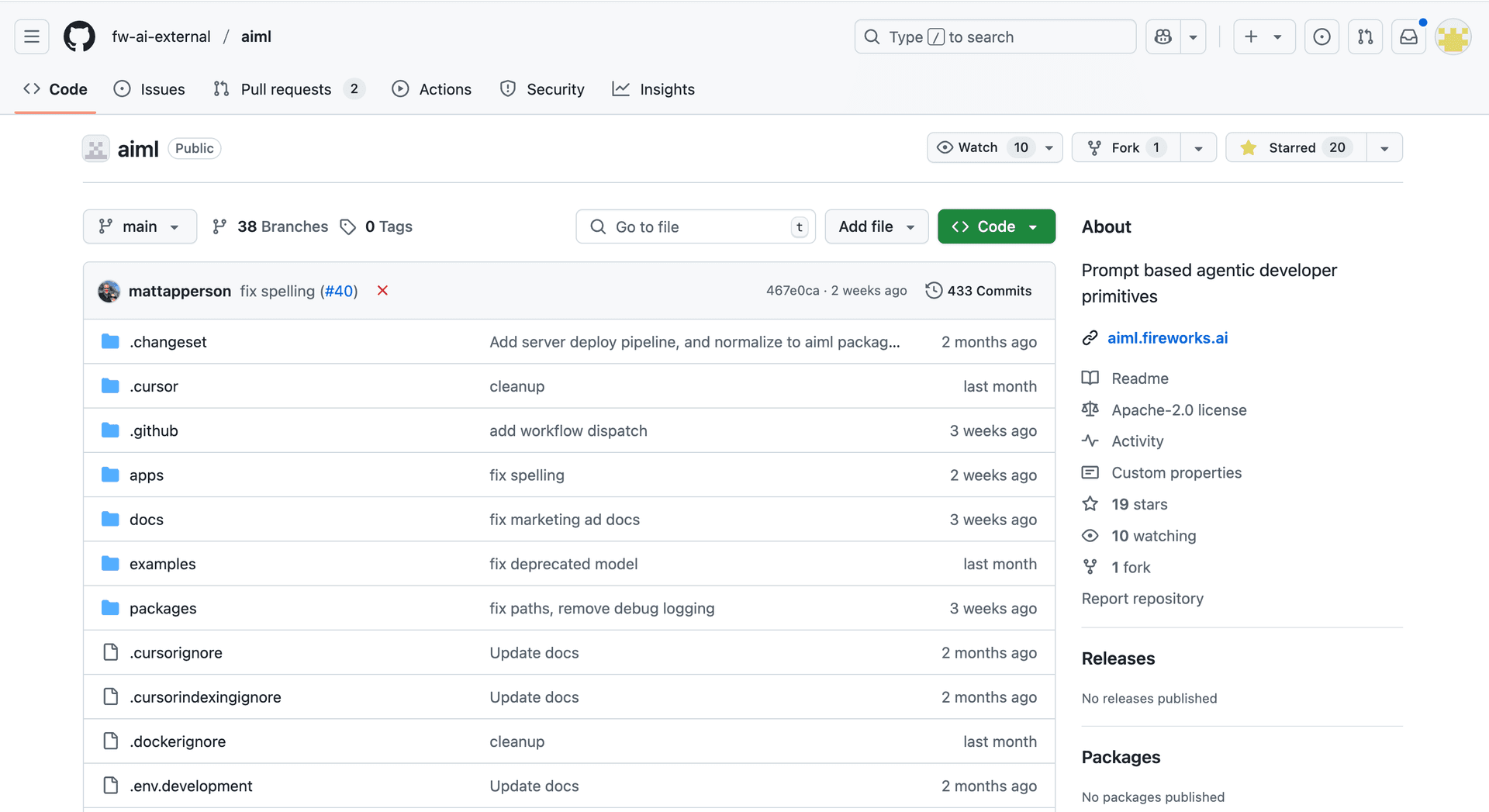
Task: Open the examples folder
Action: pyautogui.click(x=163, y=564)
